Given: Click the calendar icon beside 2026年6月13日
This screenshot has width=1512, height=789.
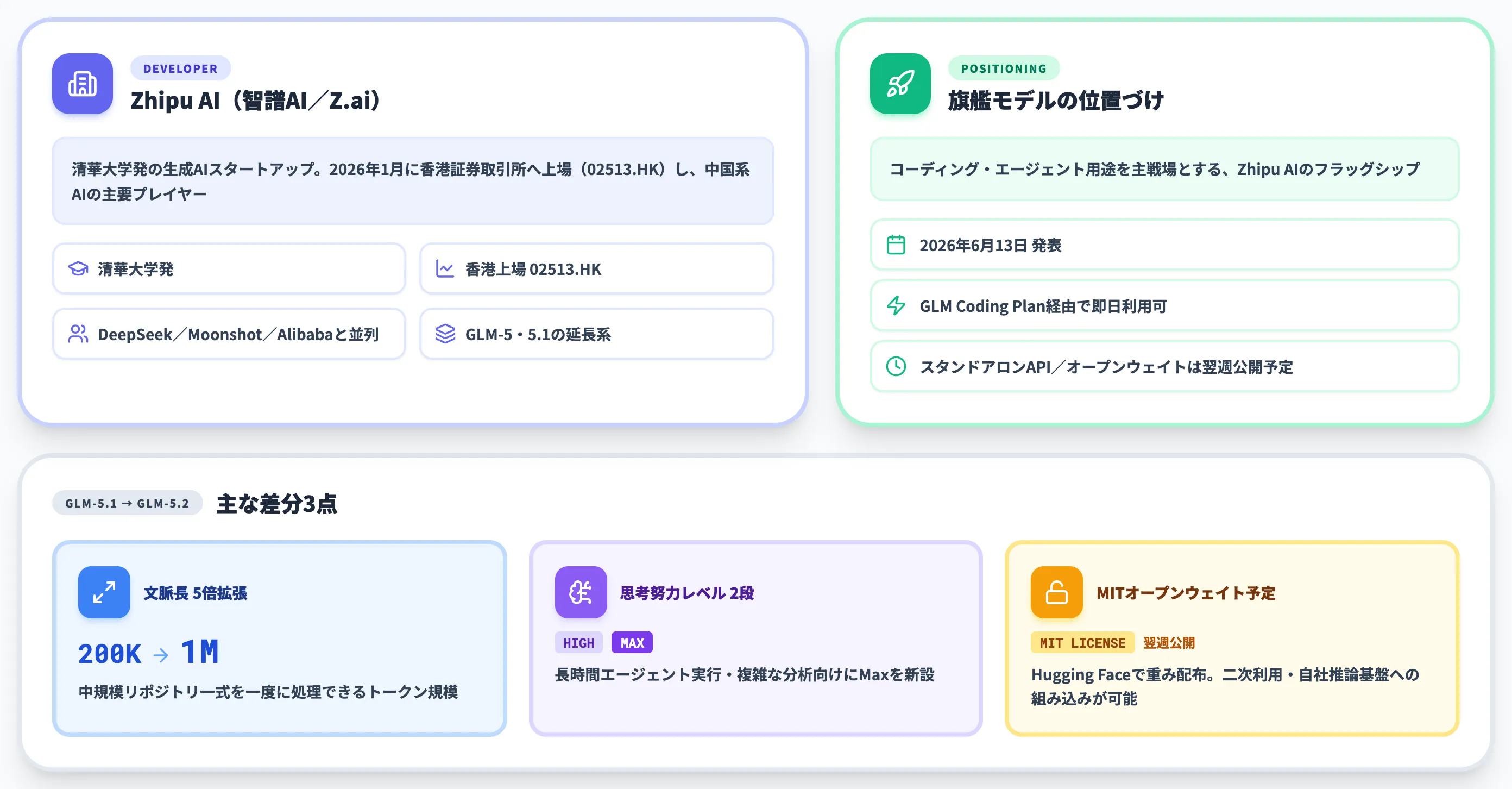Looking at the screenshot, I should [896, 245].
